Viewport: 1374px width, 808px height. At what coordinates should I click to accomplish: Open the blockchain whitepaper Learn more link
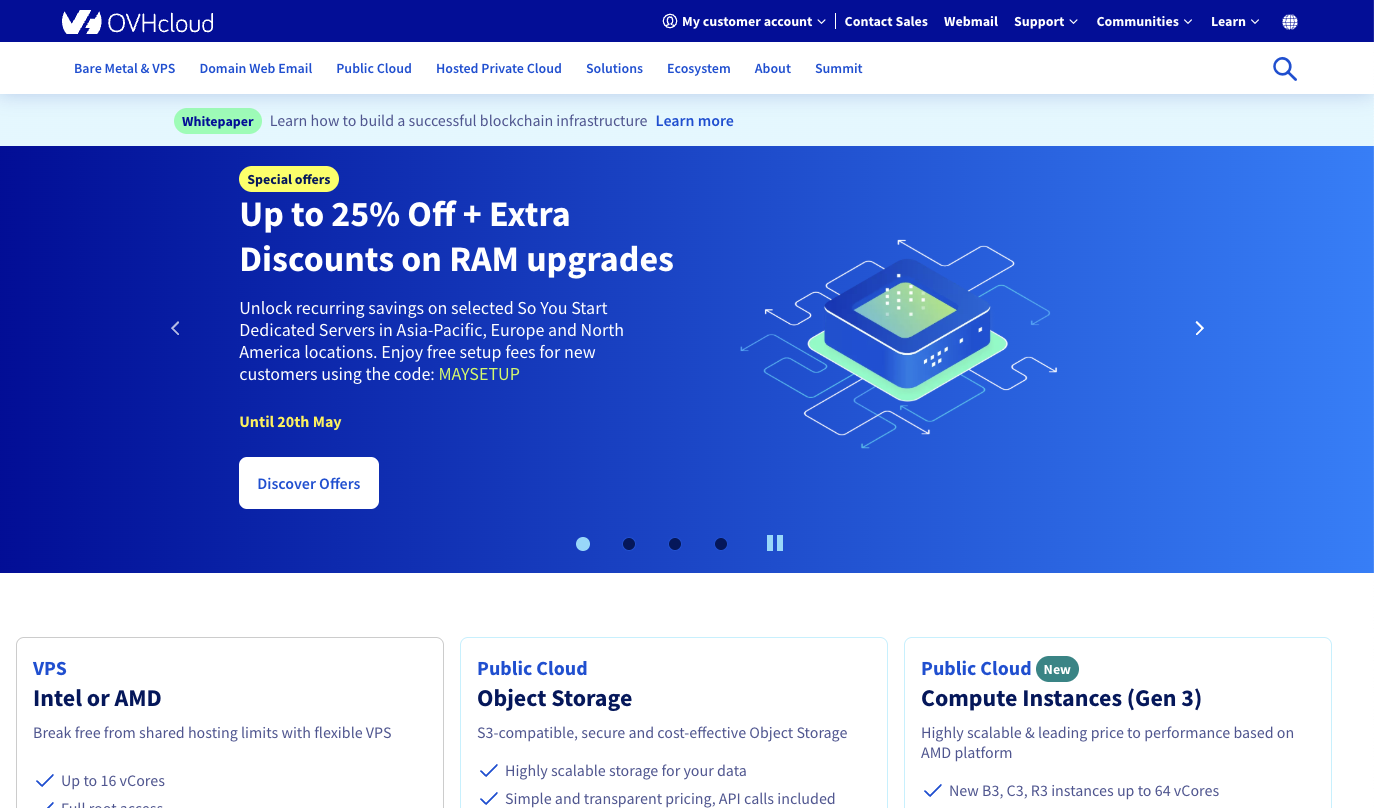click(x=694, y=120)
